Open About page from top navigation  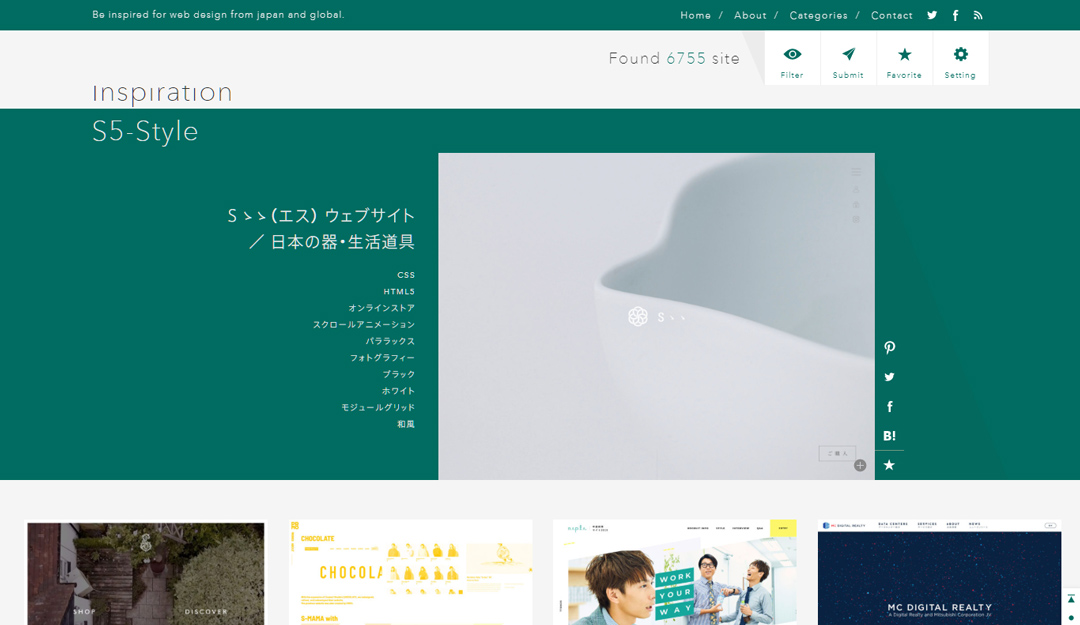click(750, 15)
